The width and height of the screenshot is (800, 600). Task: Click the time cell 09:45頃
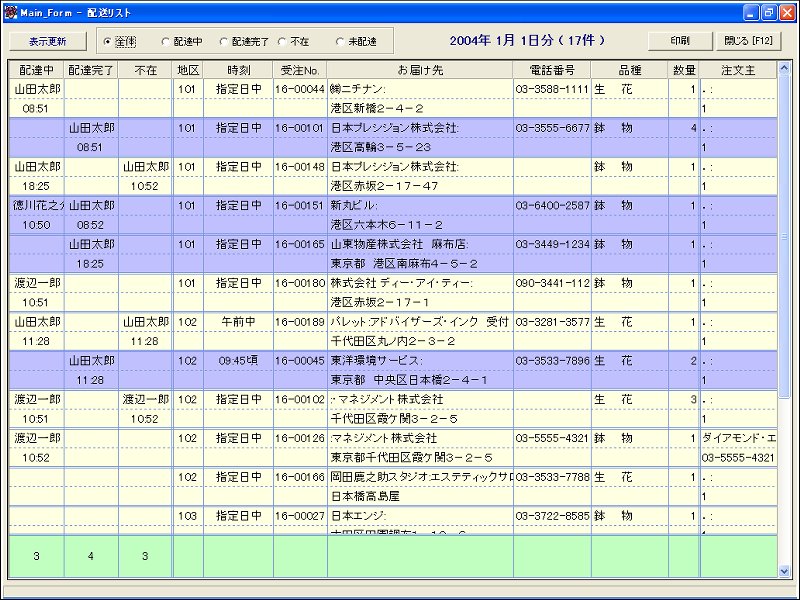click(238, 360)
